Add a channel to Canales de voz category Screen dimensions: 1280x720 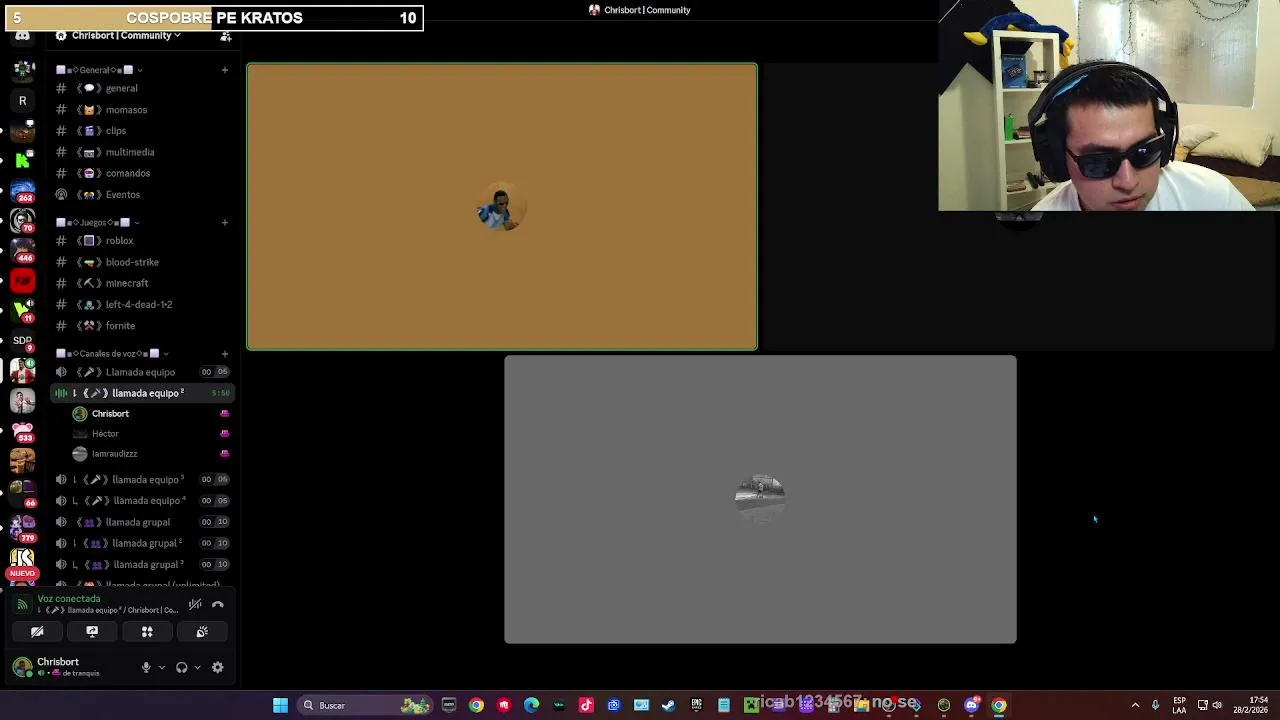click(224, 353)
